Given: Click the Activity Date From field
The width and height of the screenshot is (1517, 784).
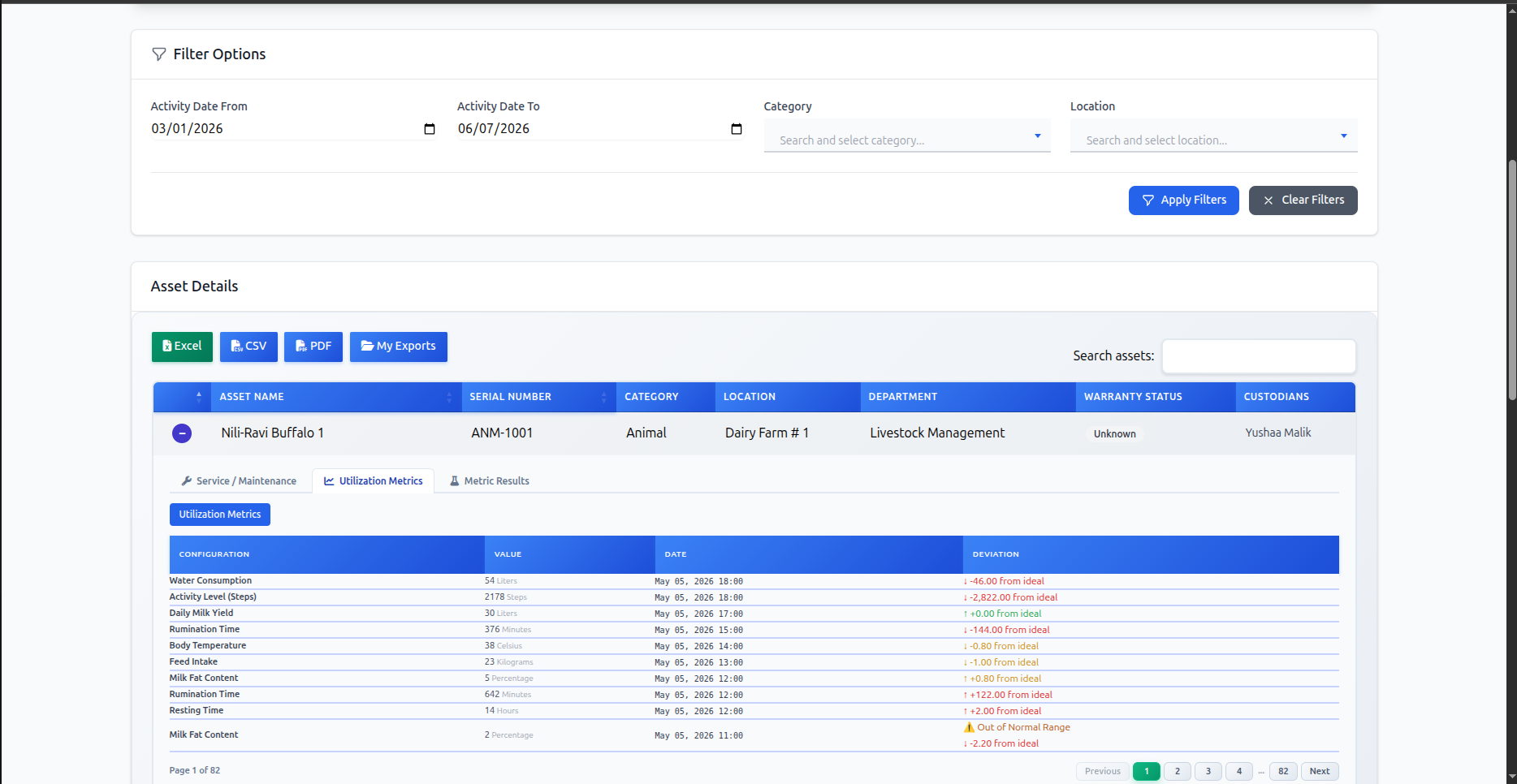Looking at the screenshot, I should coord(294,129).
